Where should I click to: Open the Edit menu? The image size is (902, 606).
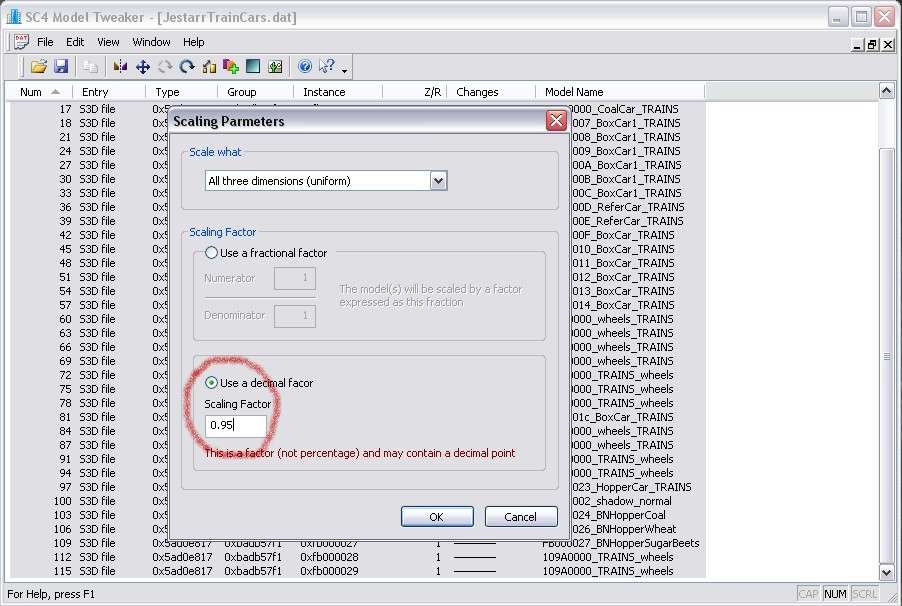point(75,42)
